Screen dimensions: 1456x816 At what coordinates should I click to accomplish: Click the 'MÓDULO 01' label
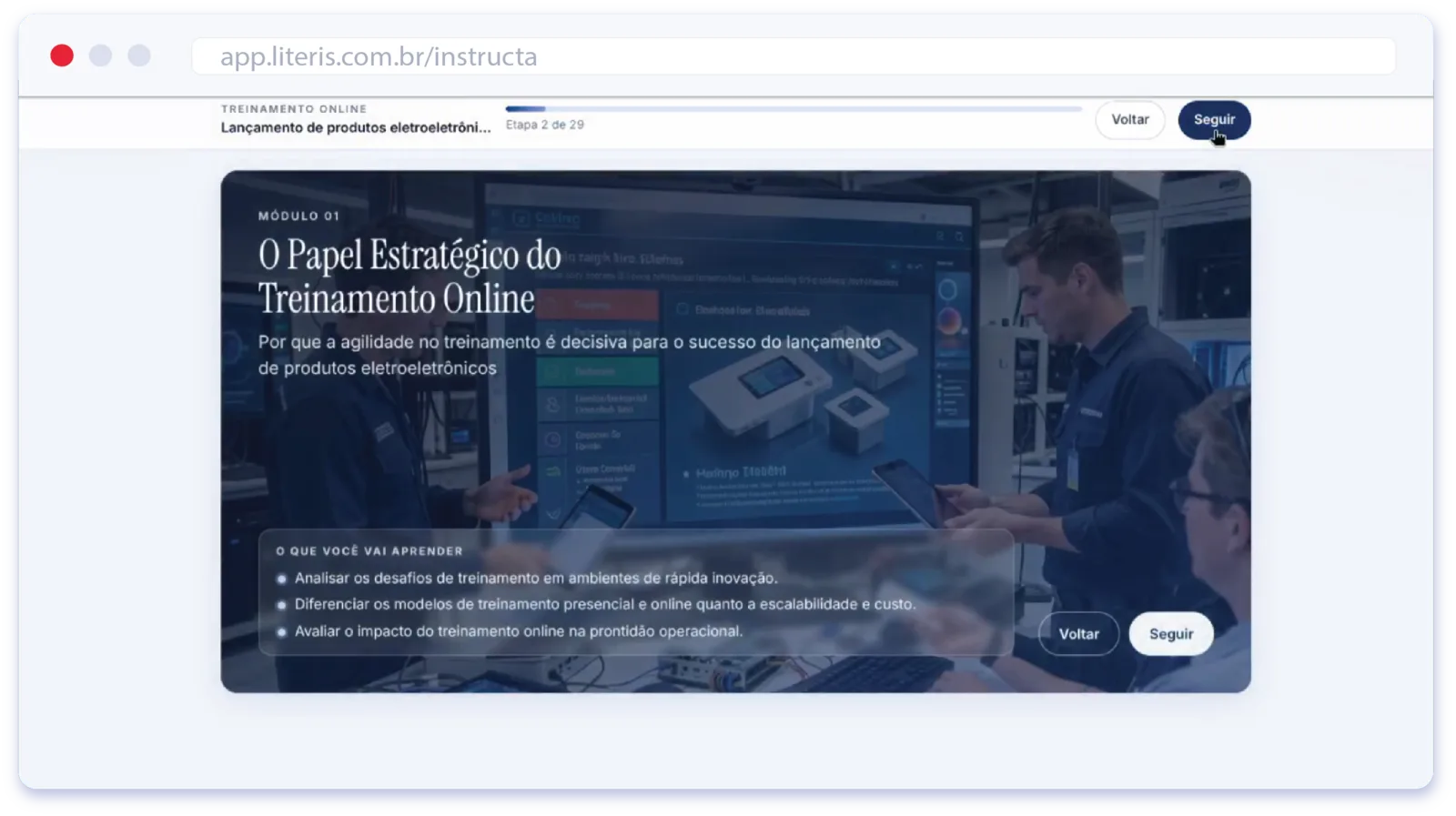click(298, 216)
